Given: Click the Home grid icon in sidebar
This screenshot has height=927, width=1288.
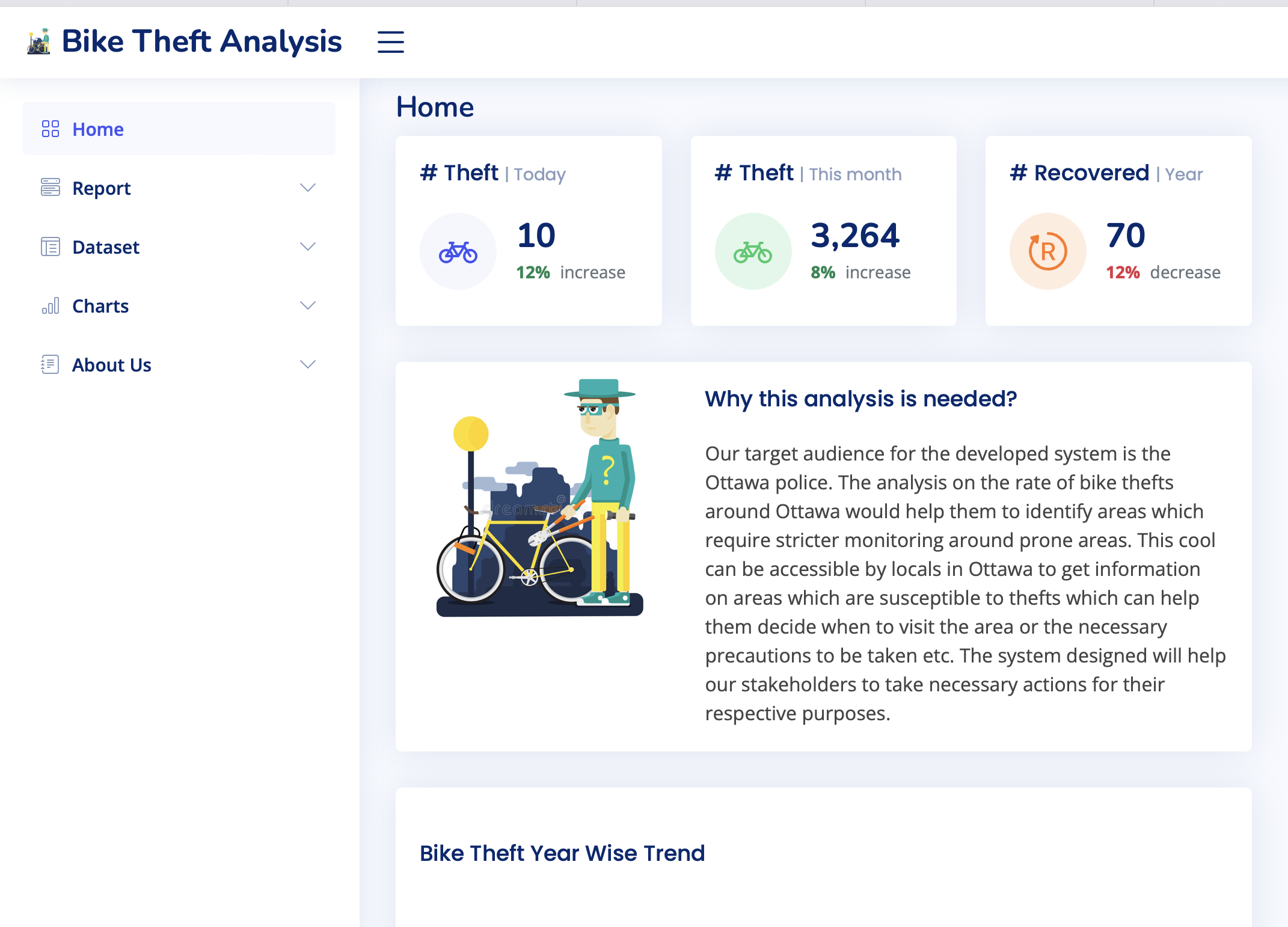Looking at the screenshot, I should [51, 129].
